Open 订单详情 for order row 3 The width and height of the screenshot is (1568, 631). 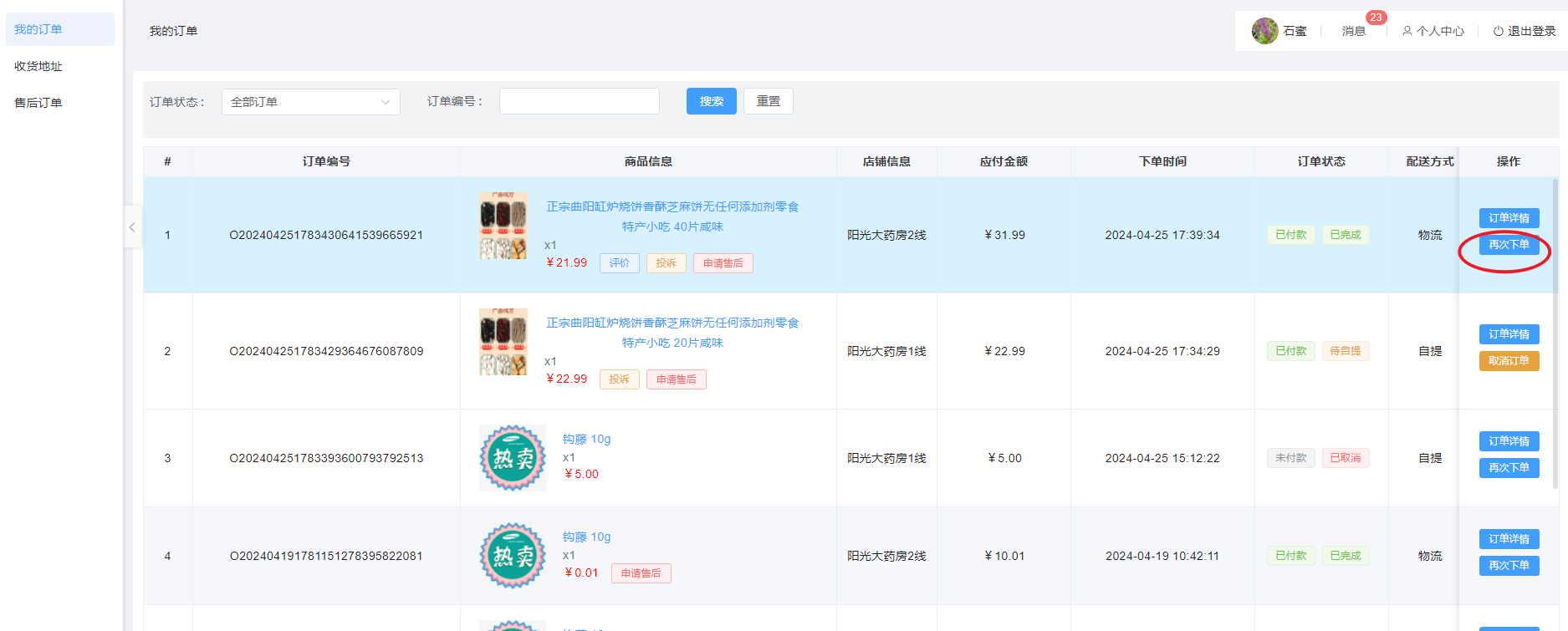click(1509, 441)
